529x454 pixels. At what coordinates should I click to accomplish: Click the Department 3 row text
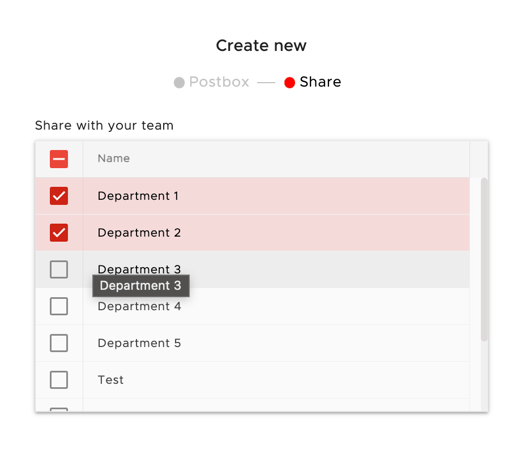point(139,269)
